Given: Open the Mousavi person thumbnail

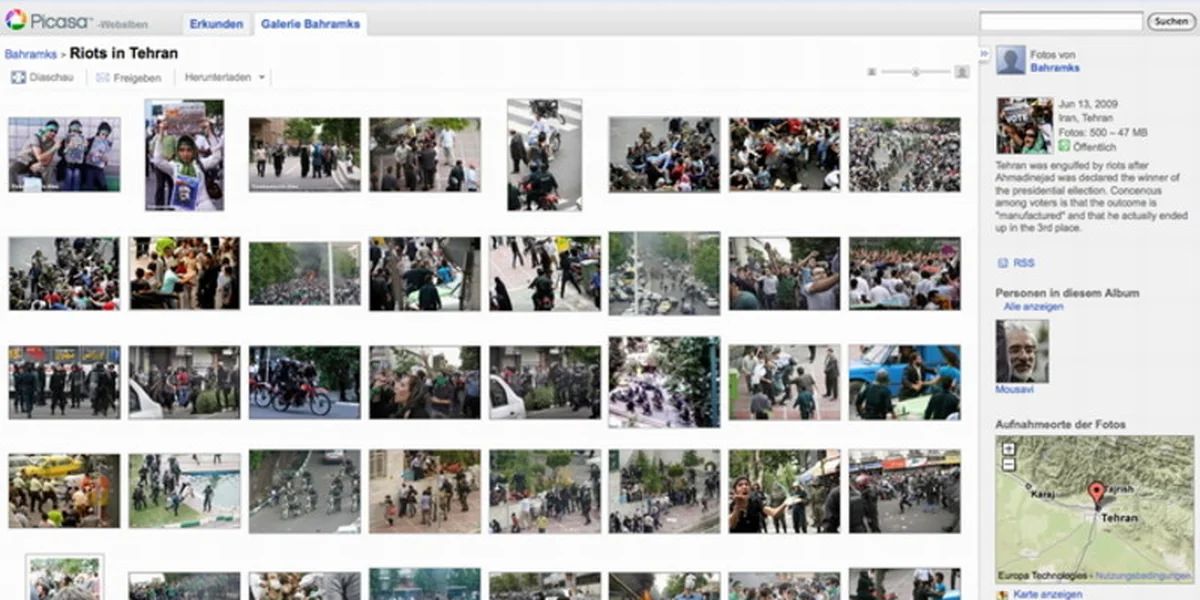Looking at the screenshot, I should pyautogui.click(x=1022, y=351).
